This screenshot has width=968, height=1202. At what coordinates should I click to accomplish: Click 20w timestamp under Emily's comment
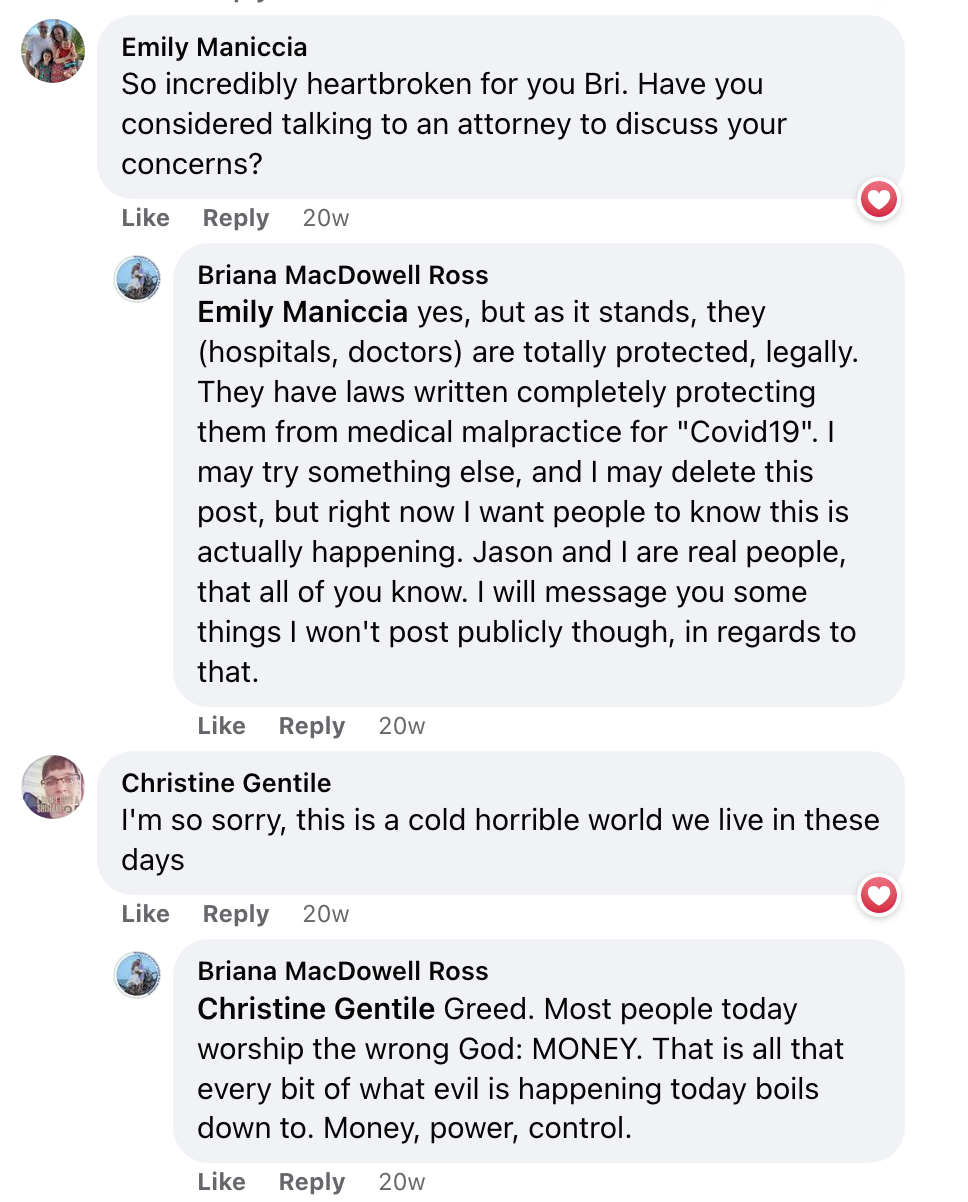(x=326, y=218)
